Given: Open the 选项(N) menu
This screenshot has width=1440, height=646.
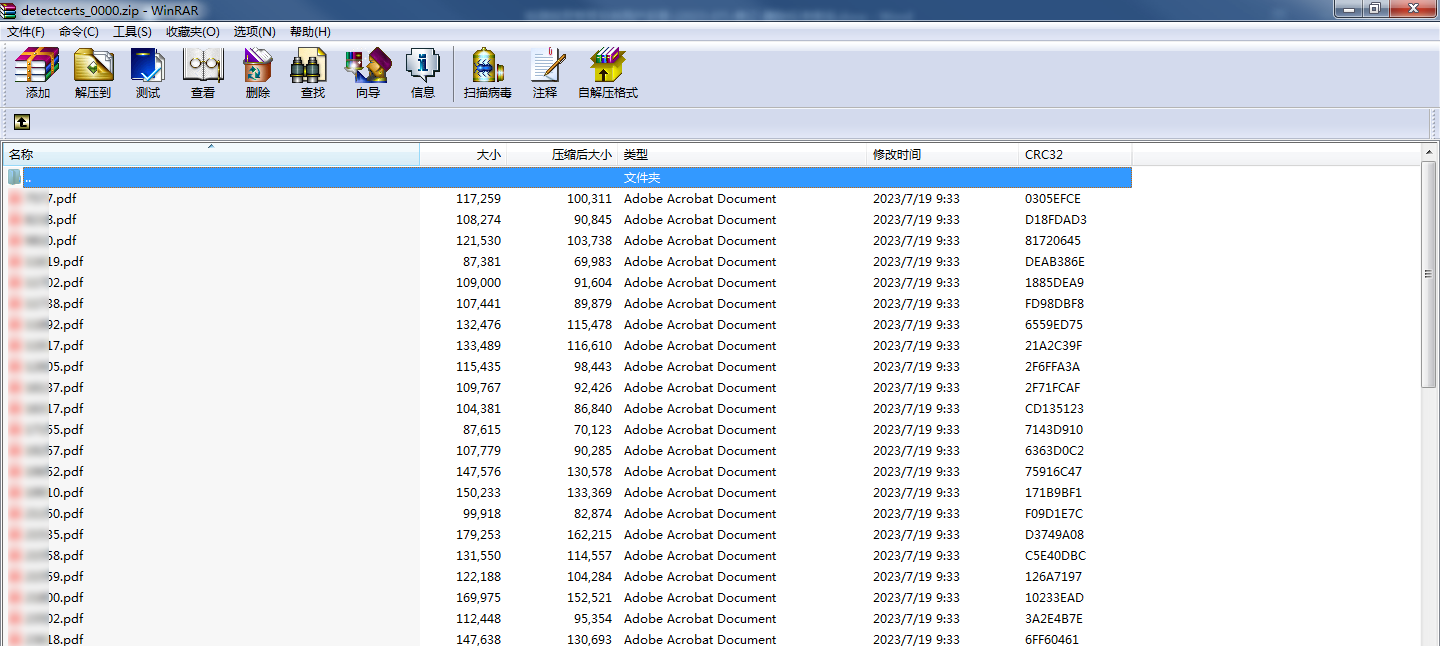Looking at the screenshot, I should [254, 32].
